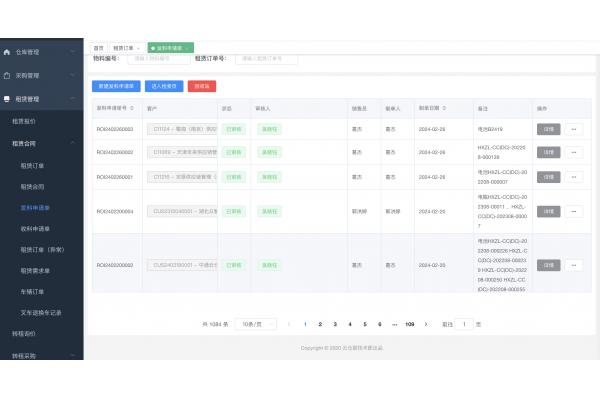Select 收料申请单 in the sidebar
Image resolution: width=600 pixels, height=400 pixels.
(x=36, y=228)
